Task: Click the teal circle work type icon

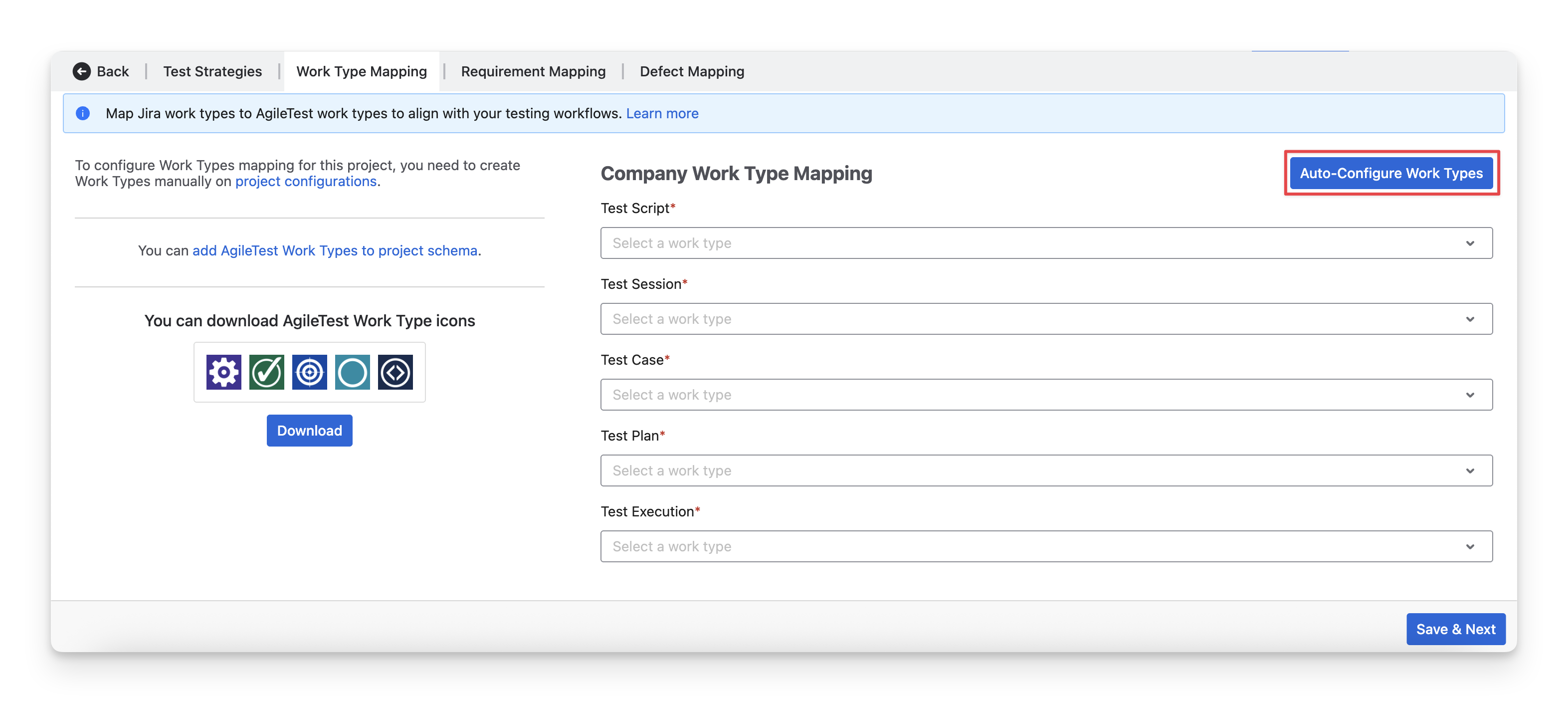Action: (353, 372)
